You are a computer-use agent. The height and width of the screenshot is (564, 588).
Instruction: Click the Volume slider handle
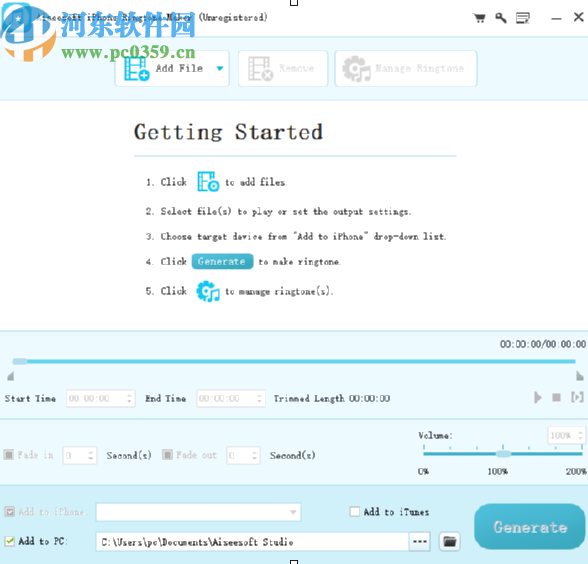click(503, 454)
